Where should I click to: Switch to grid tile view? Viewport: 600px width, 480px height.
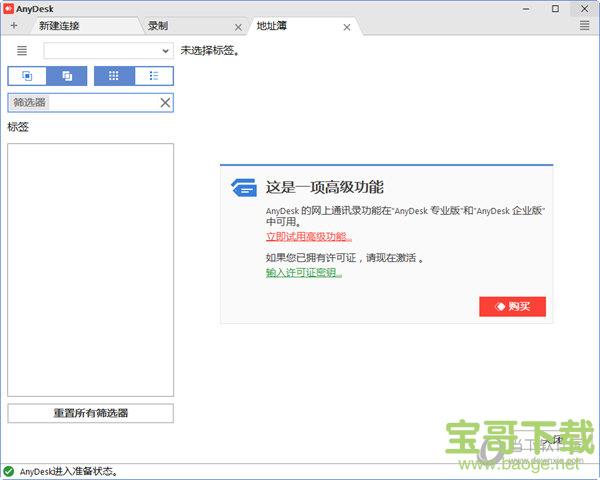pos(114,76)
